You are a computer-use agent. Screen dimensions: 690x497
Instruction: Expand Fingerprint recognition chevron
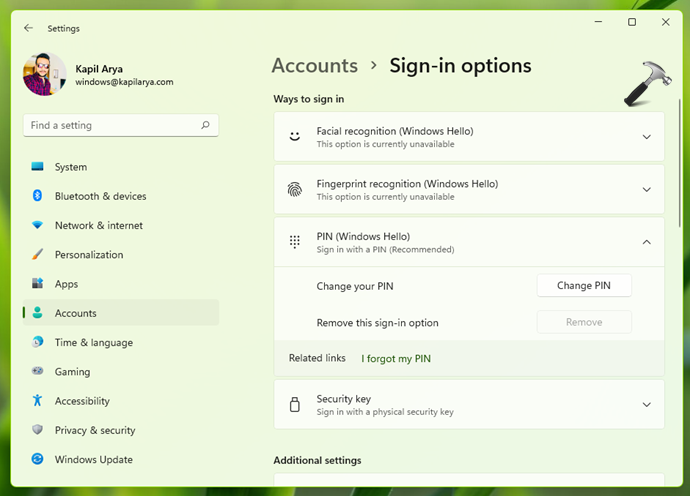646,190
